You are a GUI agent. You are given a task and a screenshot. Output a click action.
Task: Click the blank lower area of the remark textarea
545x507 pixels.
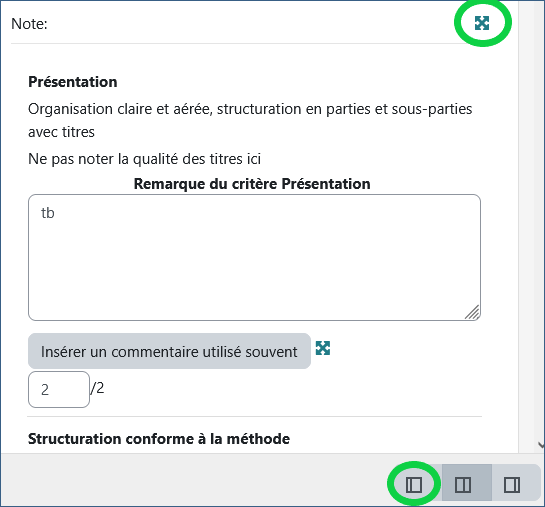254,275
